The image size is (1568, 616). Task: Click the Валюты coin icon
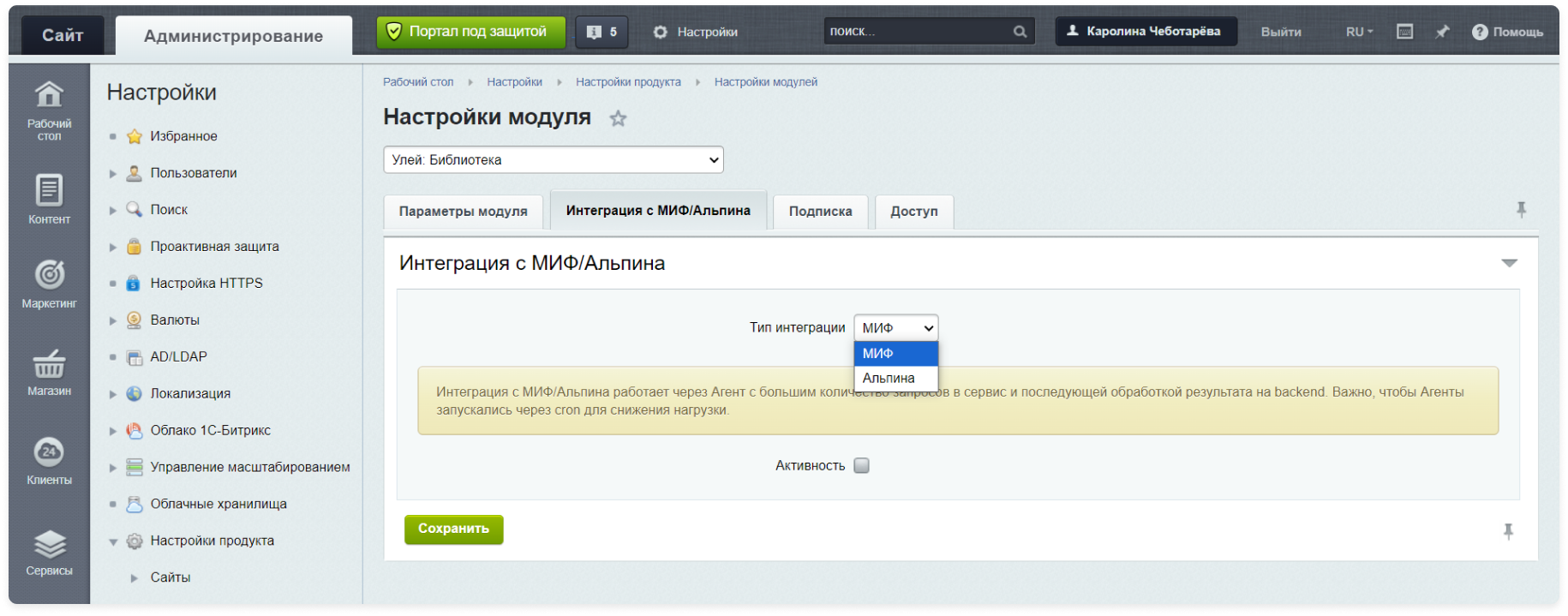[135, 320]
